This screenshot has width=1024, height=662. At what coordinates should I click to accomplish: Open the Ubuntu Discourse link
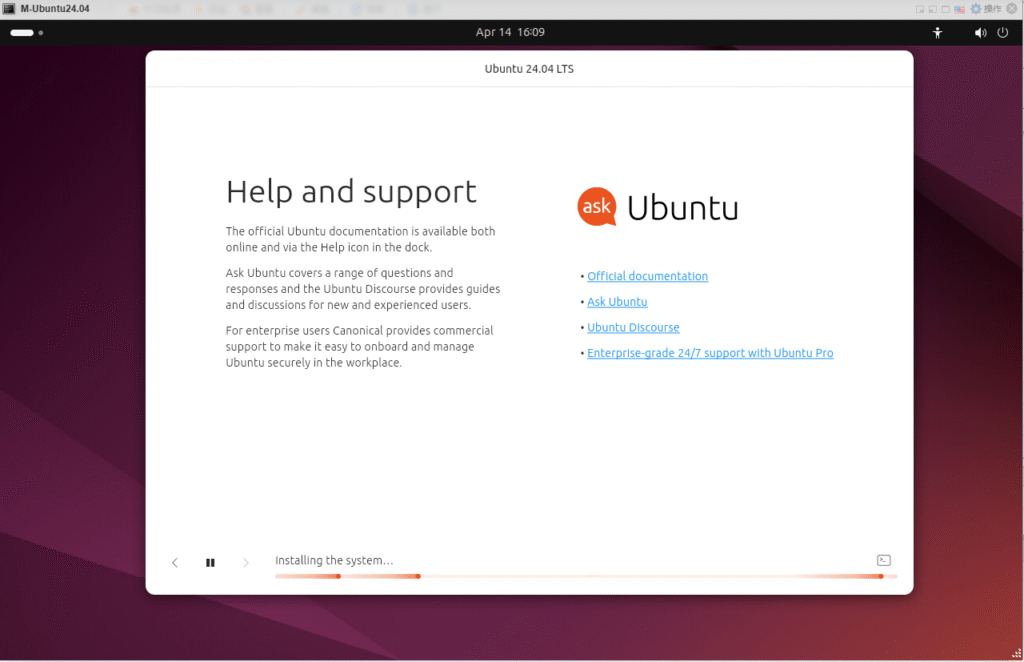633,328
